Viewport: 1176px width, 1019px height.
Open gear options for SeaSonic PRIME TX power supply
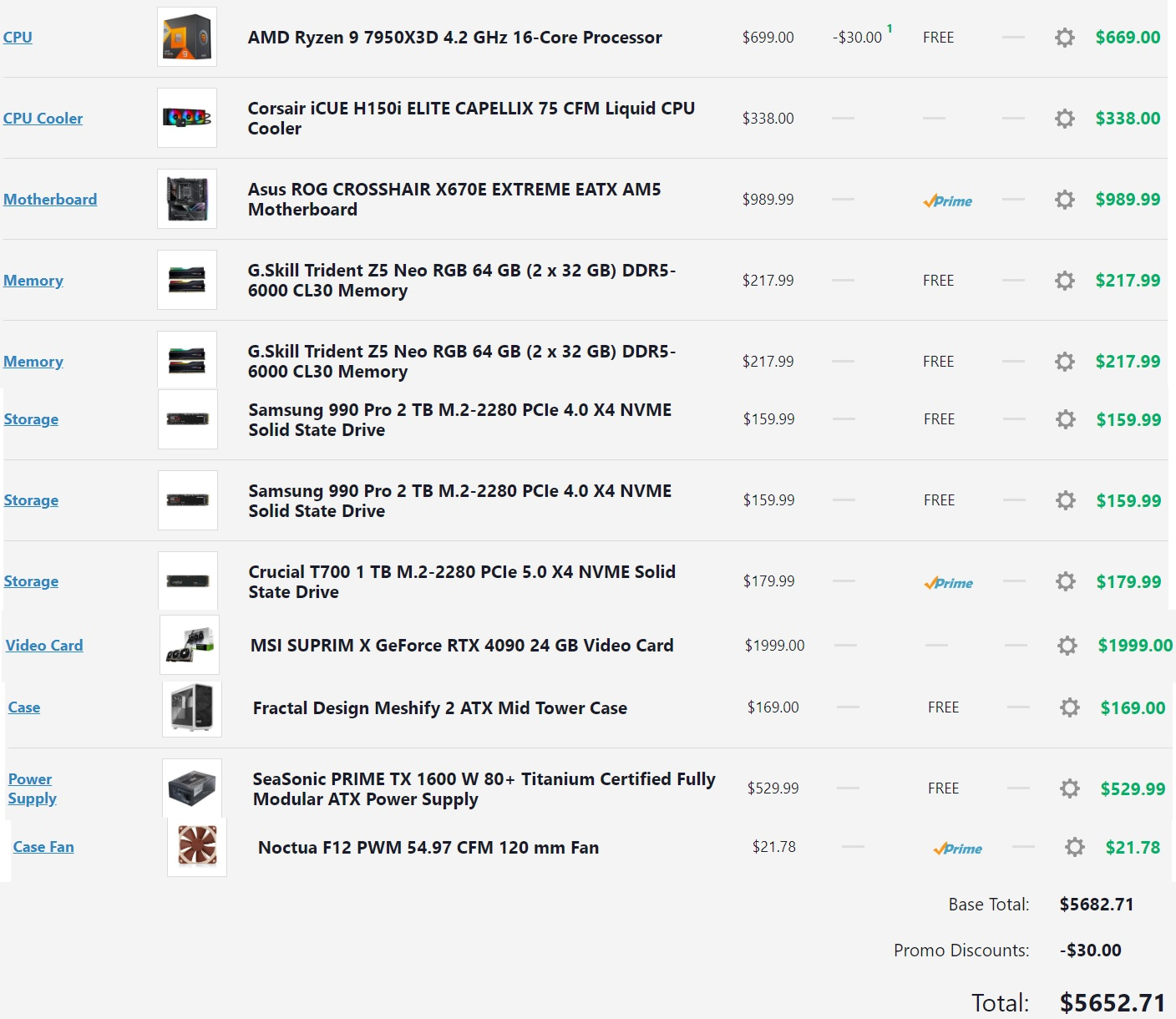1069,789
